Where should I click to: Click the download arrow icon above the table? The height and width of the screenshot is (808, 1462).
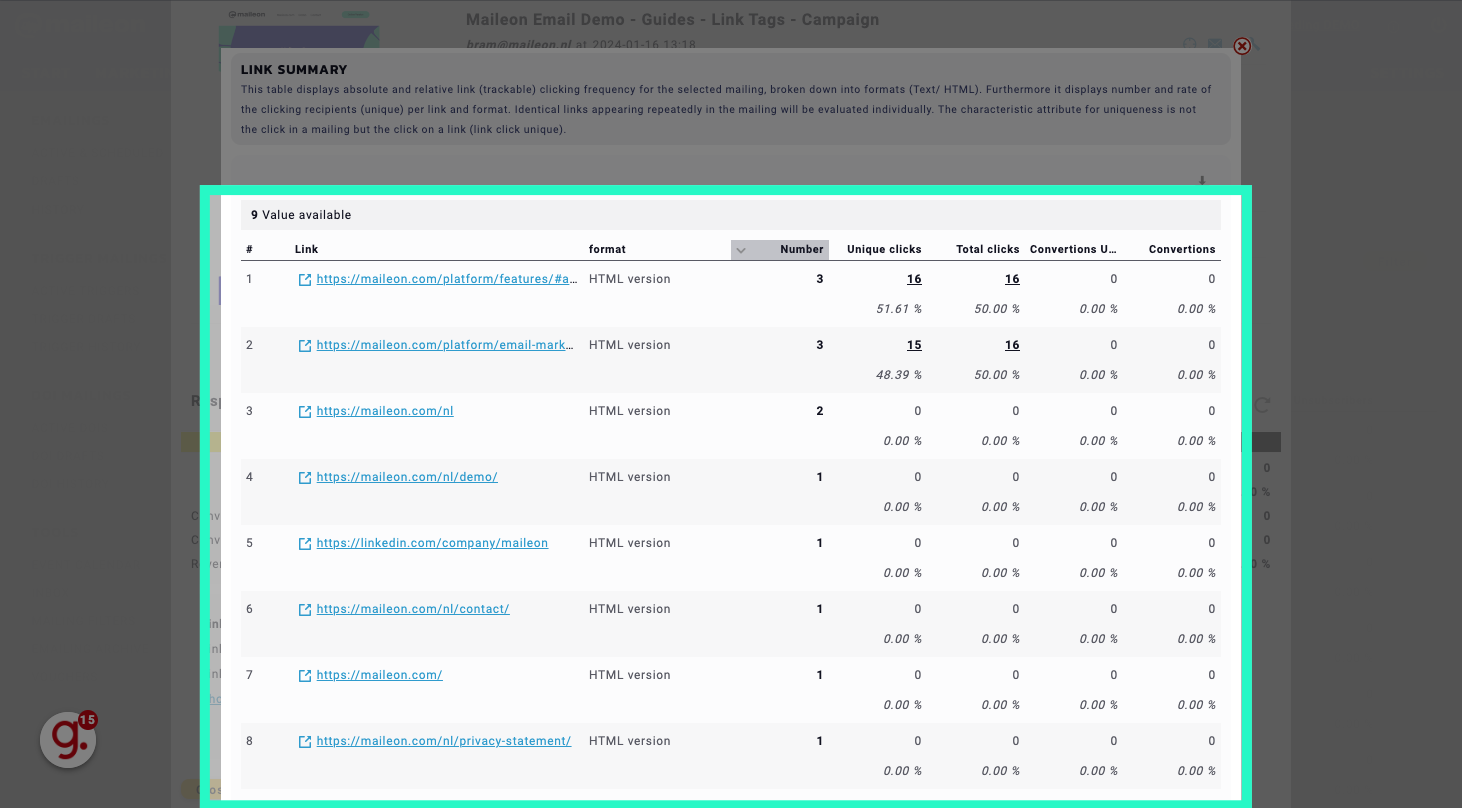coord(1202,181)
